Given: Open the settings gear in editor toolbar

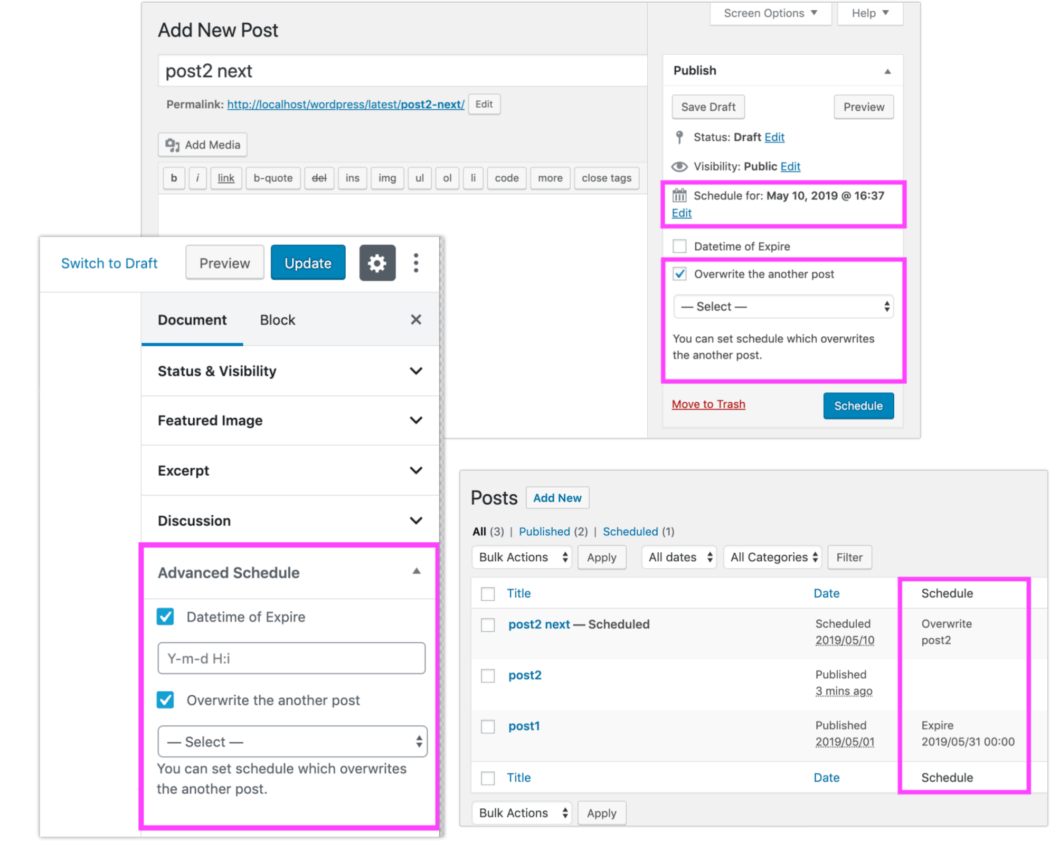Looking at the screenshot, I should [x=377, y=263].
